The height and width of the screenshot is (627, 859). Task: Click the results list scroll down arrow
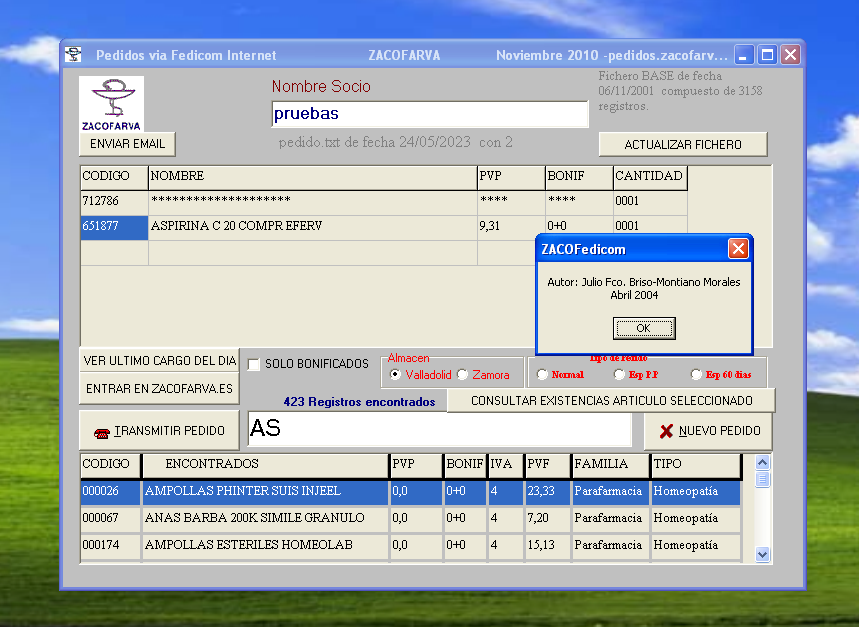763,553
